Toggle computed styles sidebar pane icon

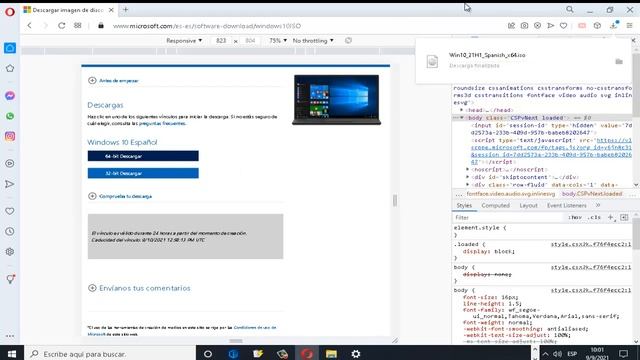624,218
